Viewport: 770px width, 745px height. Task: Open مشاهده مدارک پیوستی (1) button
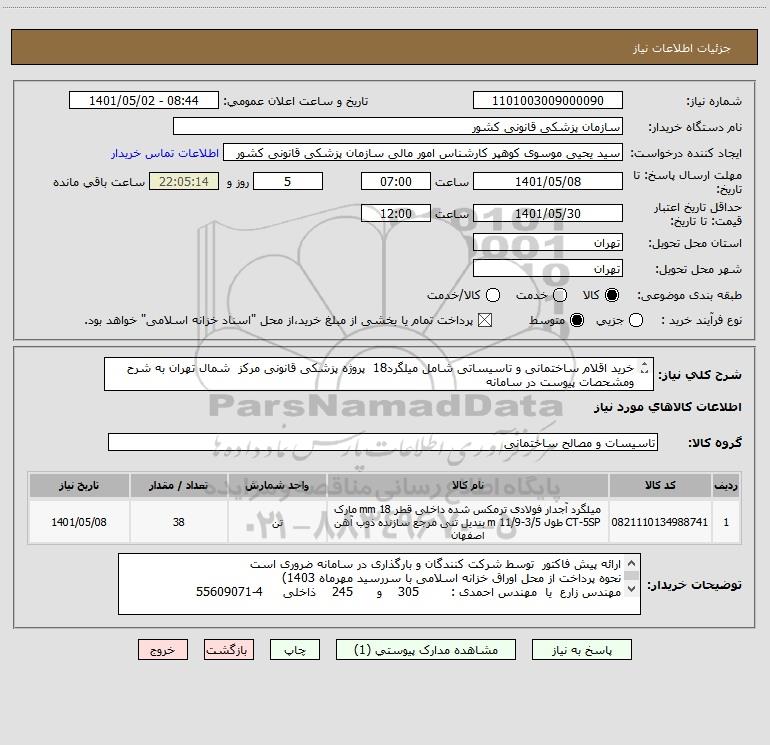(x=425, y=650)
